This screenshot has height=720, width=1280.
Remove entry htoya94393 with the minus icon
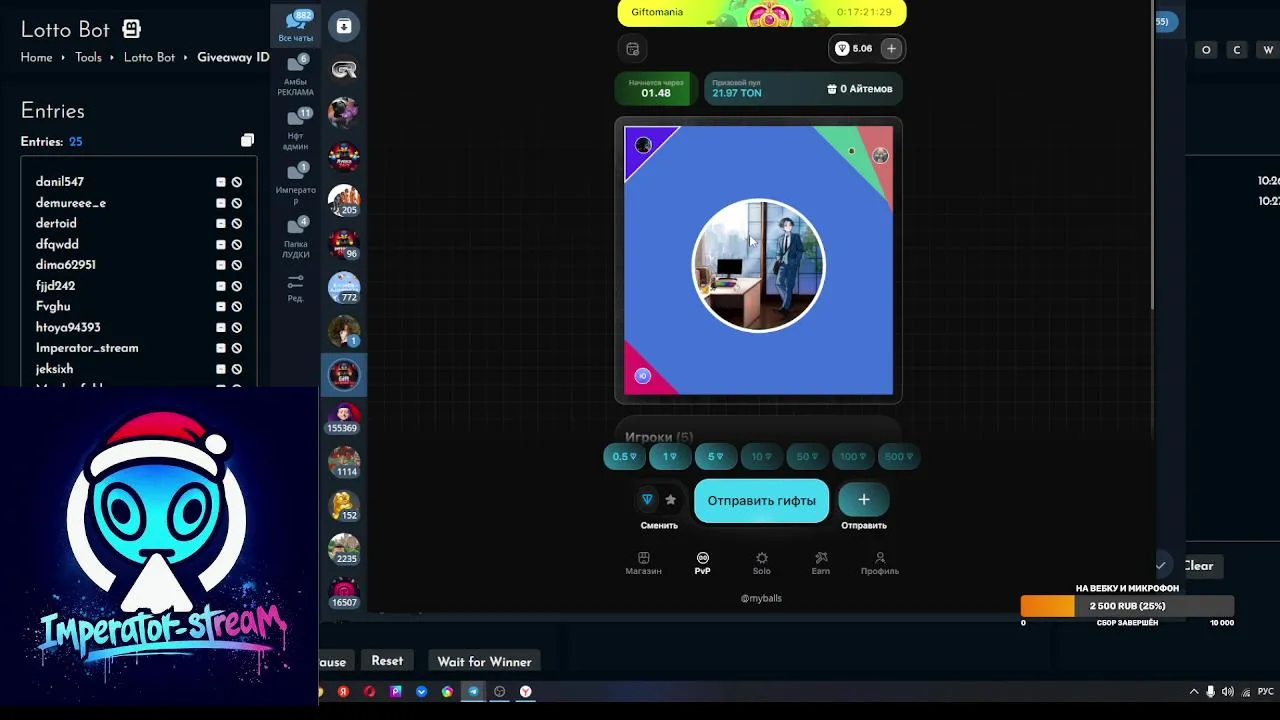(x=221, y=327)
